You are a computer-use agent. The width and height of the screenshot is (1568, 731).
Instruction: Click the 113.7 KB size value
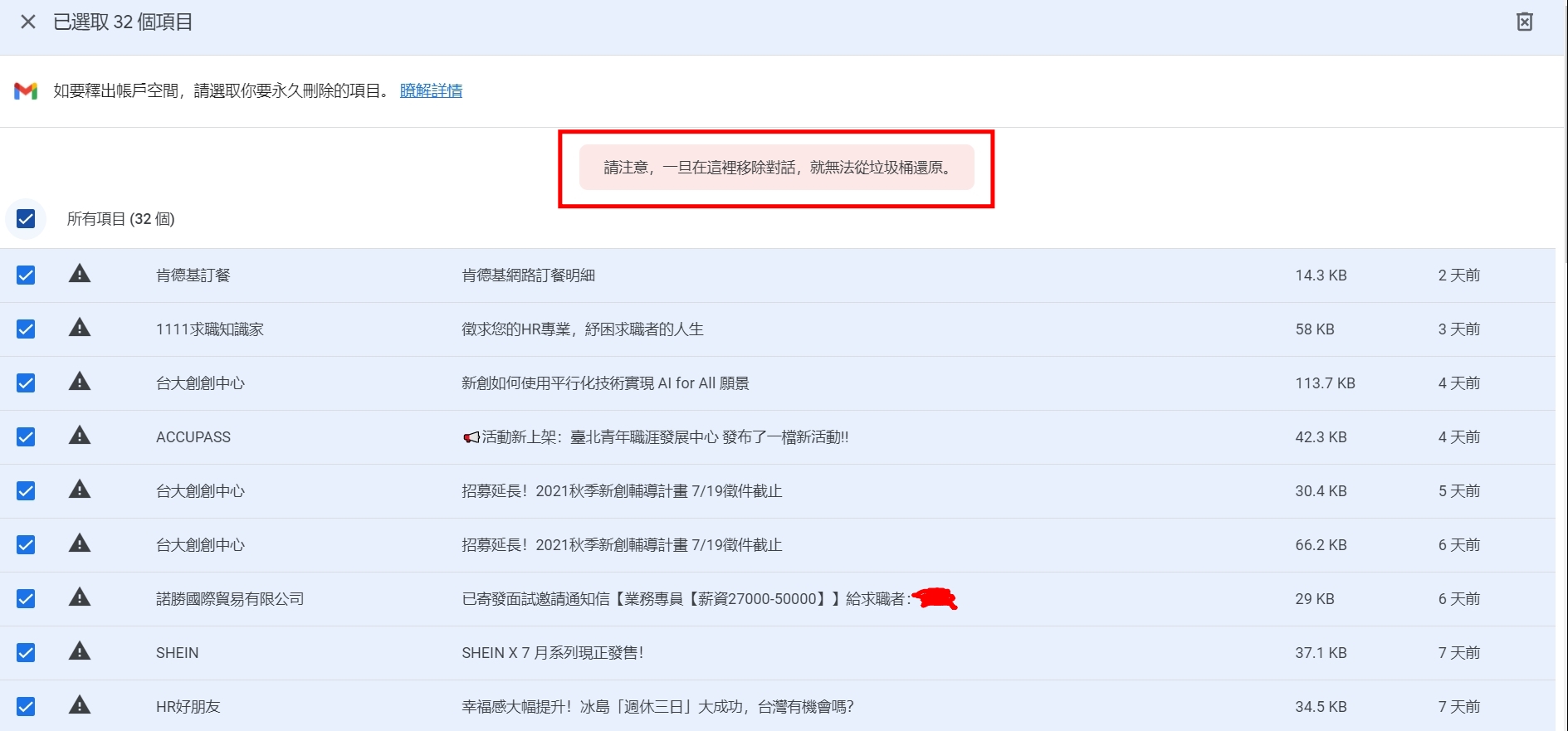tap(1325, 383)
